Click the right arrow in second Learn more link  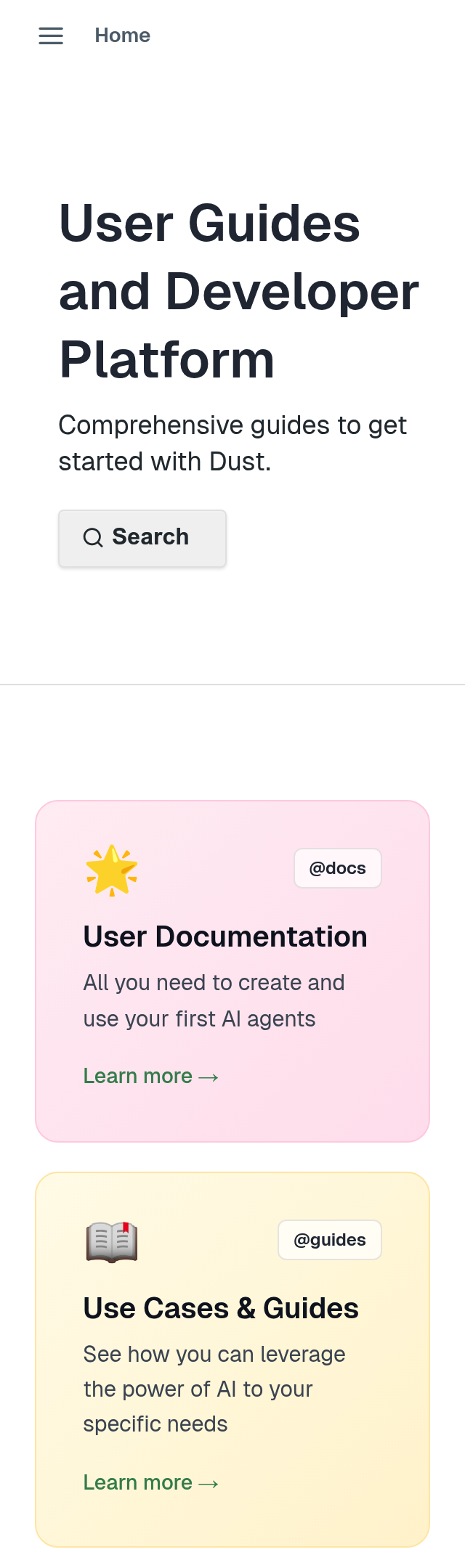point(209,1482)
